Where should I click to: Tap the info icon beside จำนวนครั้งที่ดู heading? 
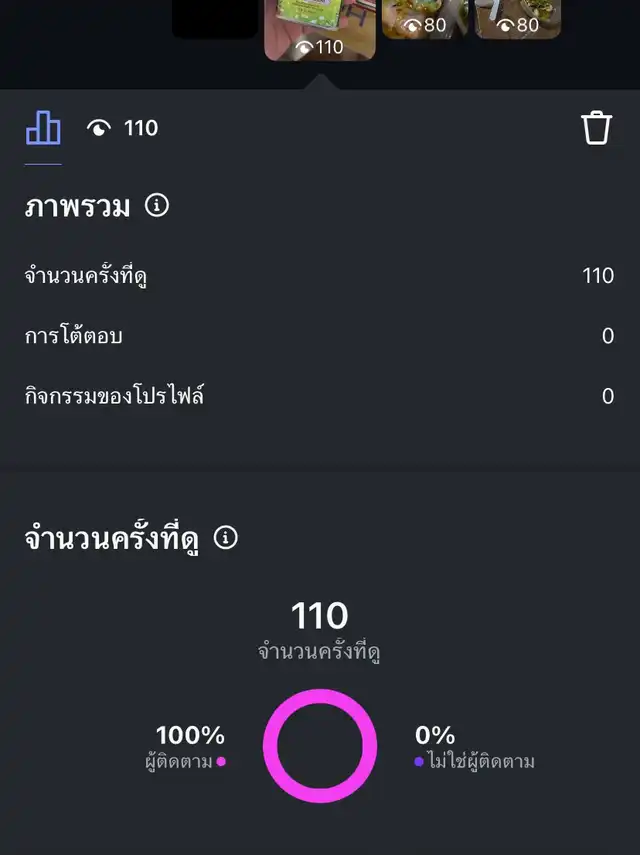click(x=226, y=538)
